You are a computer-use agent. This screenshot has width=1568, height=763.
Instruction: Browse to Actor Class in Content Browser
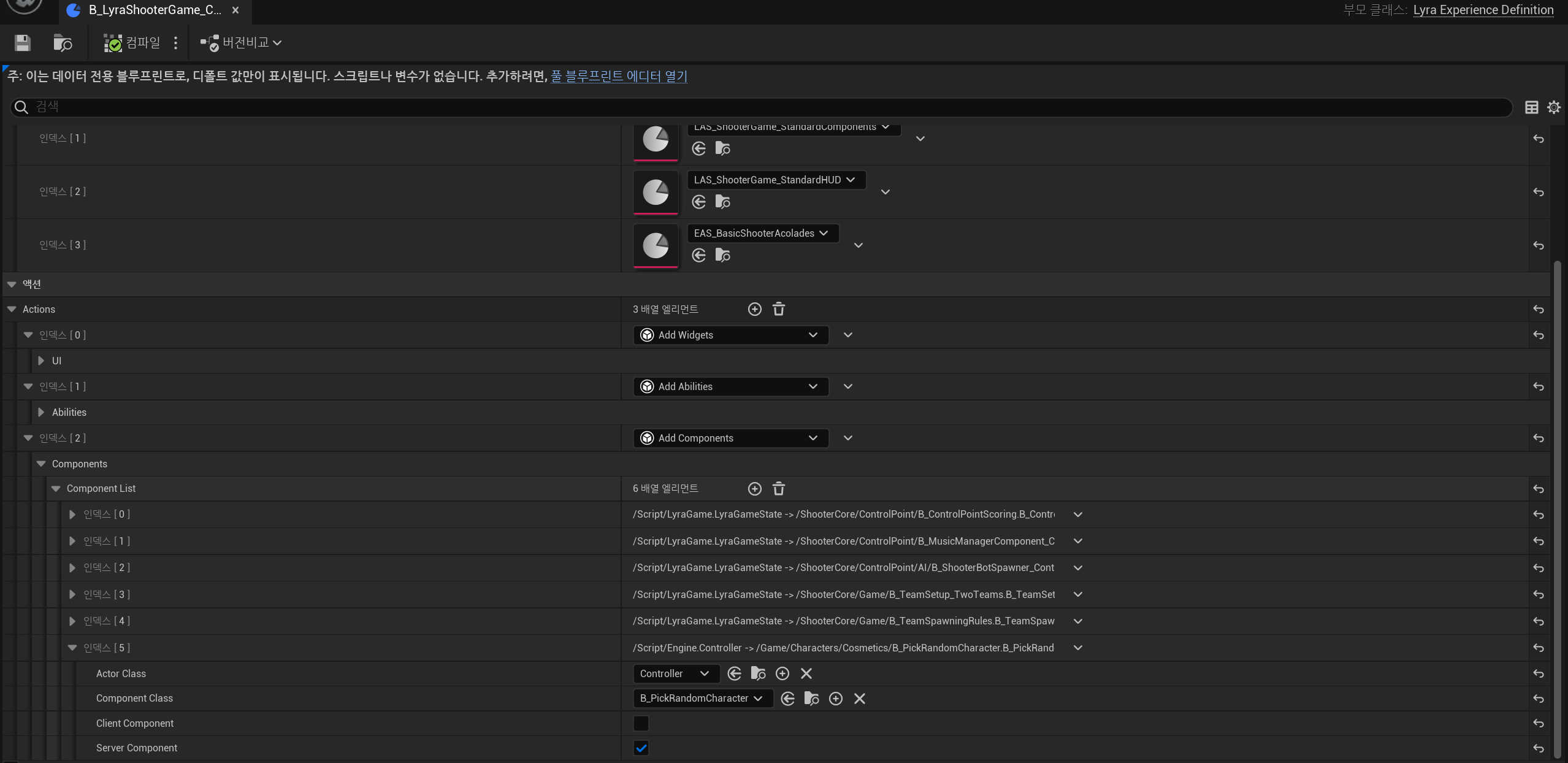758,673
